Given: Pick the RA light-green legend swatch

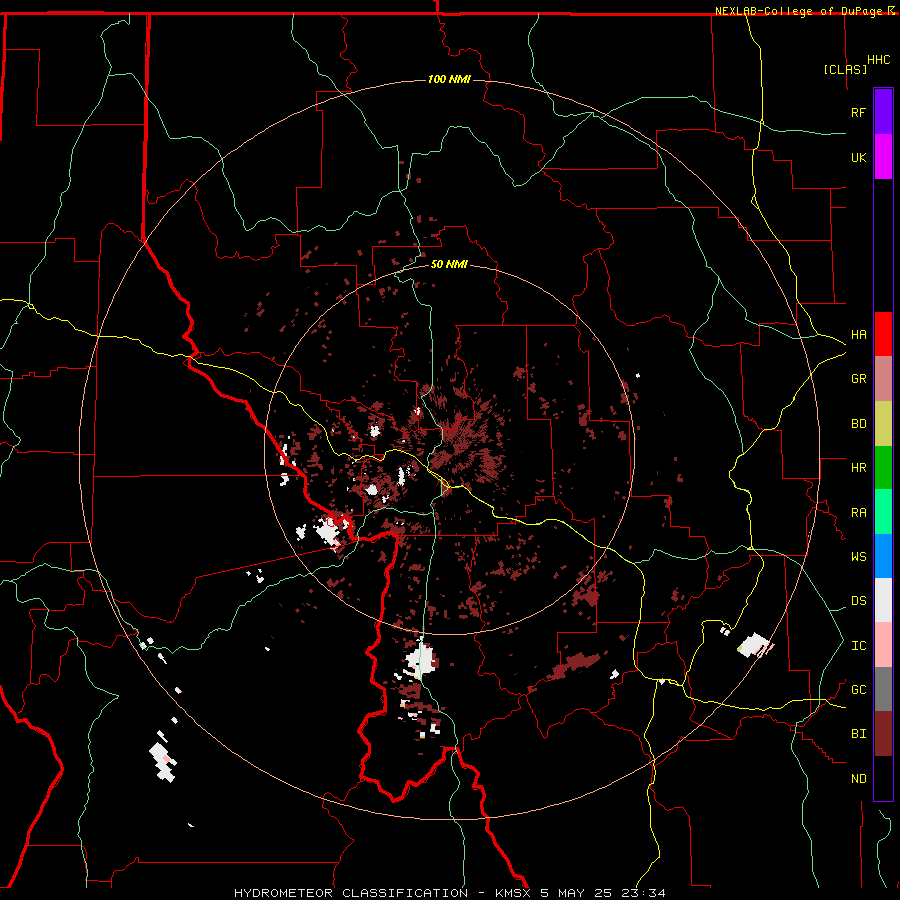Looking at the screenshot, I should point(883,512).
